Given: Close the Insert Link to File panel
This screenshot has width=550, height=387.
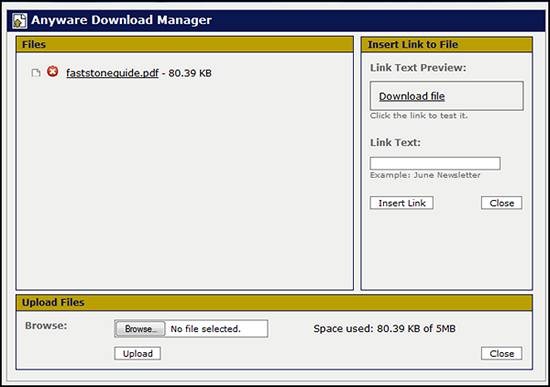Looking at the screenshot, I should coord(502,203).
